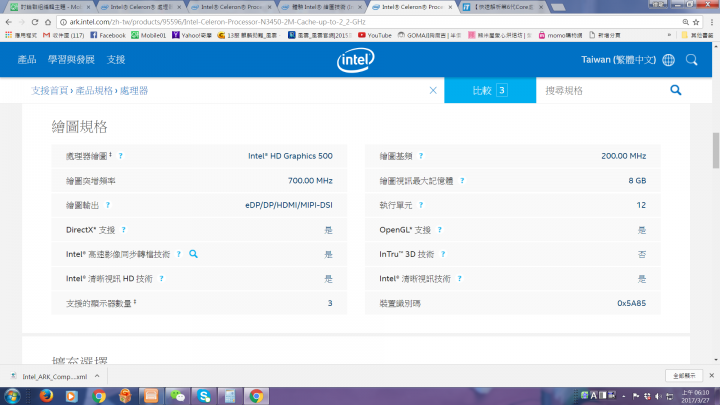Click the system clock in the taskbar

(x=695, y=396)
